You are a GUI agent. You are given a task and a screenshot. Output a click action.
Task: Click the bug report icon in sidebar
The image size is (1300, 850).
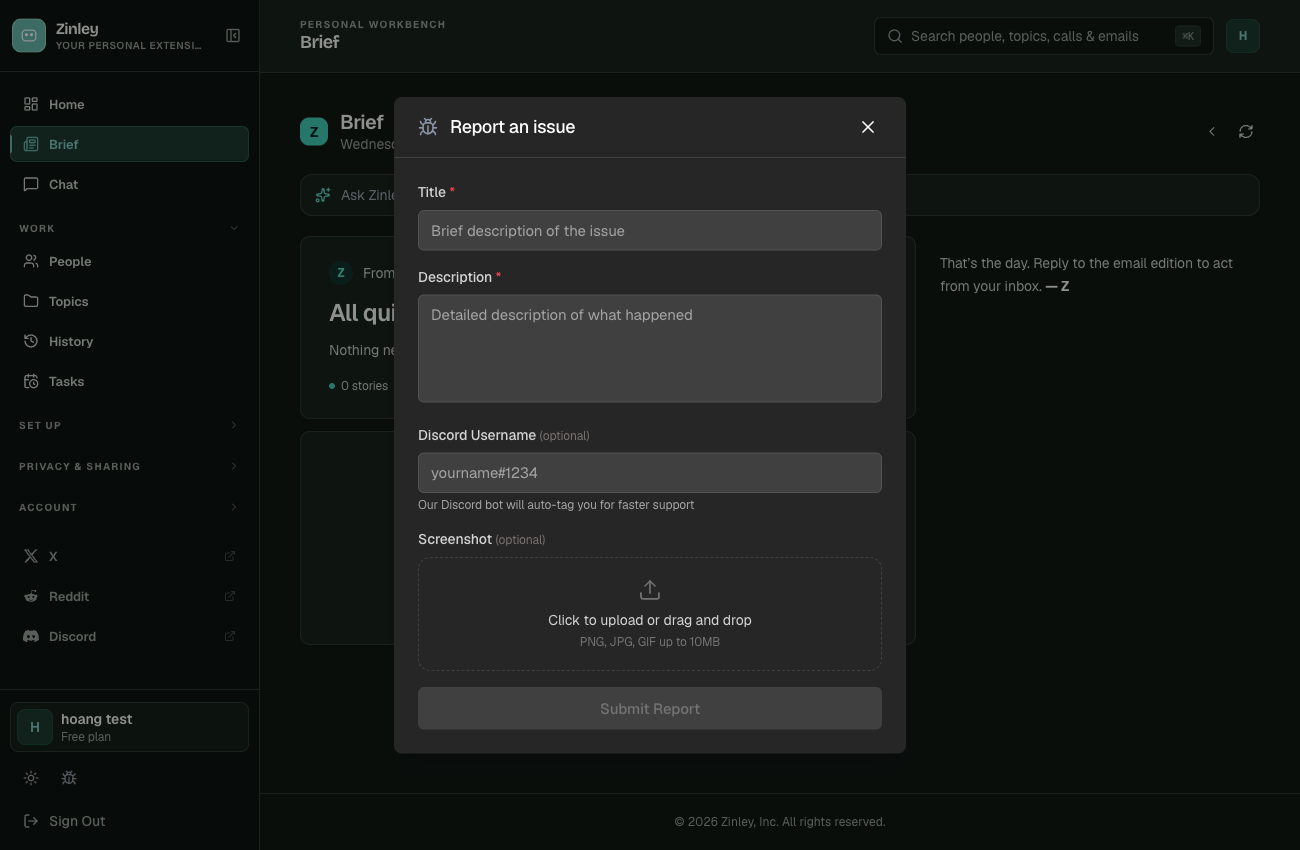(x=69, y=778)
